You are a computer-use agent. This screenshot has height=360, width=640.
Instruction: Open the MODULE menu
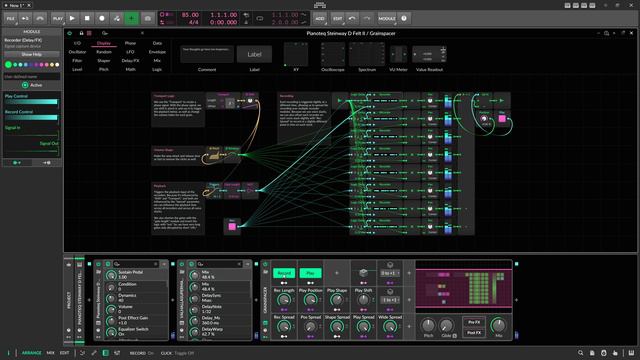tap(387, 18)
